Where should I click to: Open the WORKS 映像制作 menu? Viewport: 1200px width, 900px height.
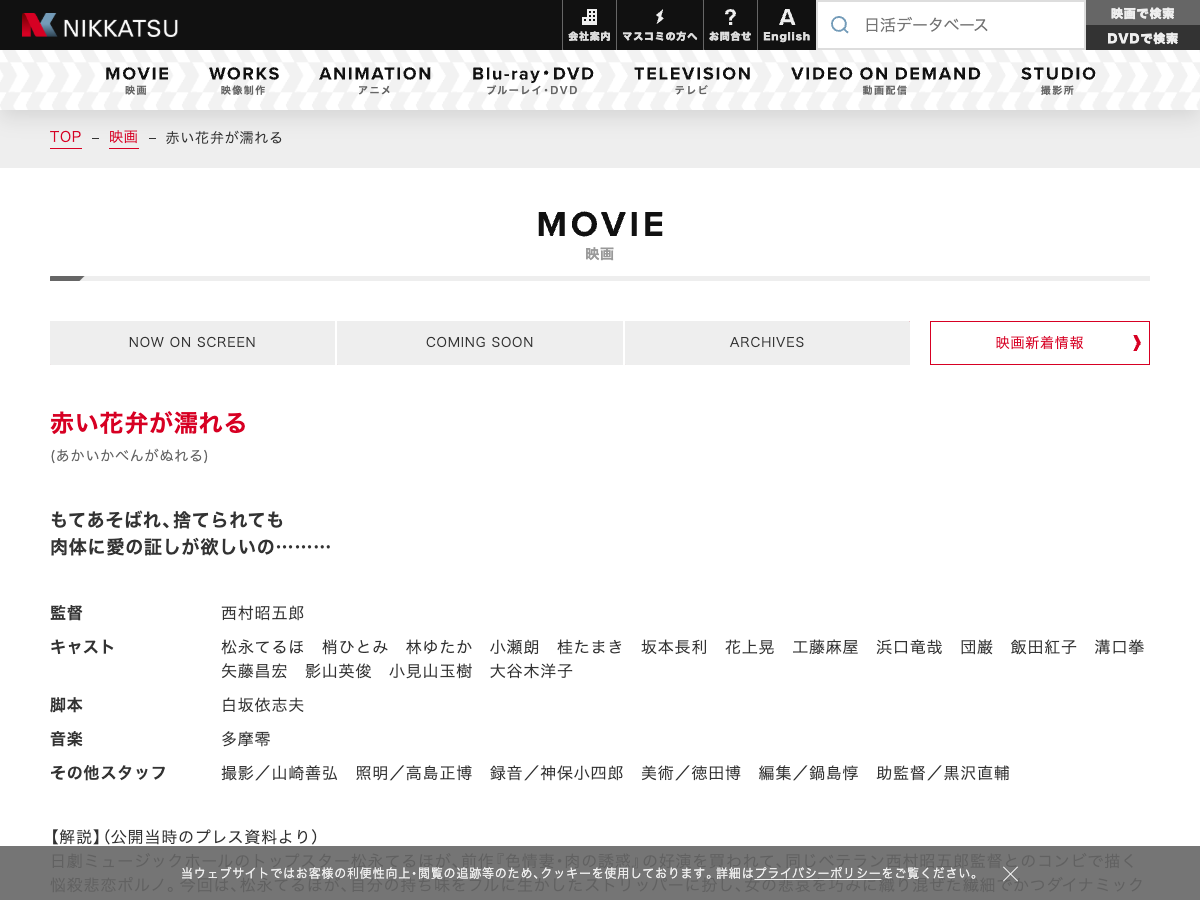click(244, 80)
